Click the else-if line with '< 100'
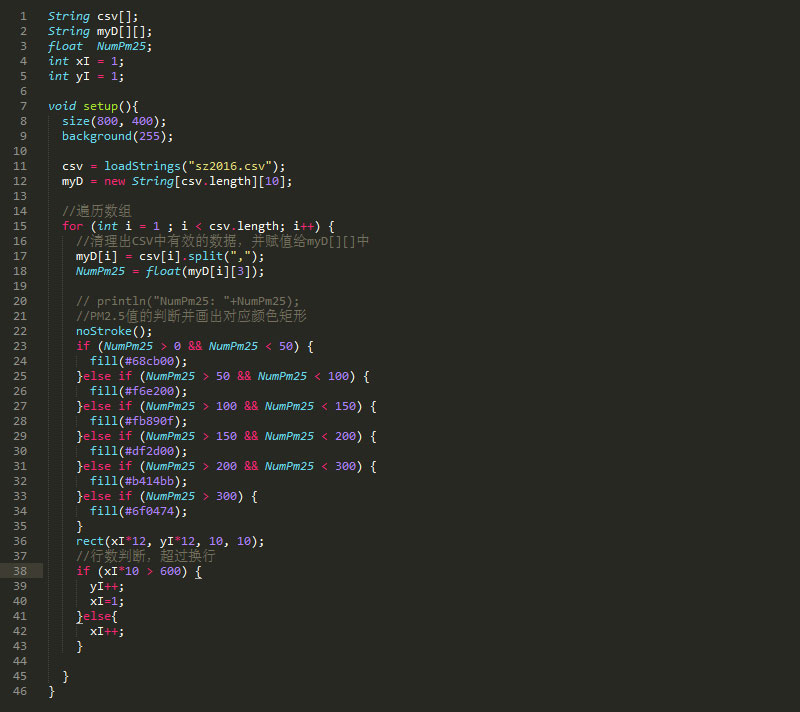 pyautogui.click(x=222, y=376)
